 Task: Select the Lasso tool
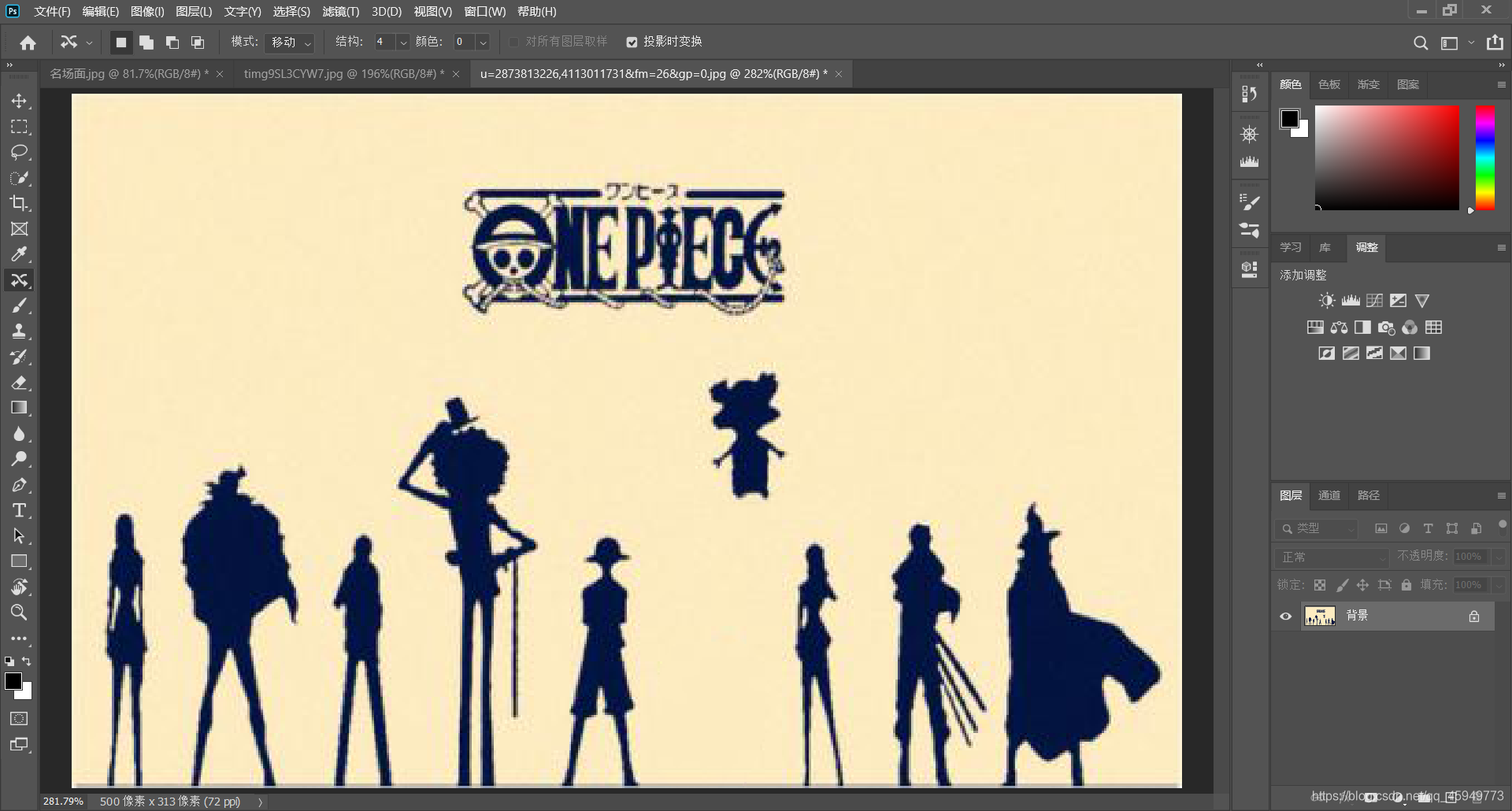coord(20,152)
